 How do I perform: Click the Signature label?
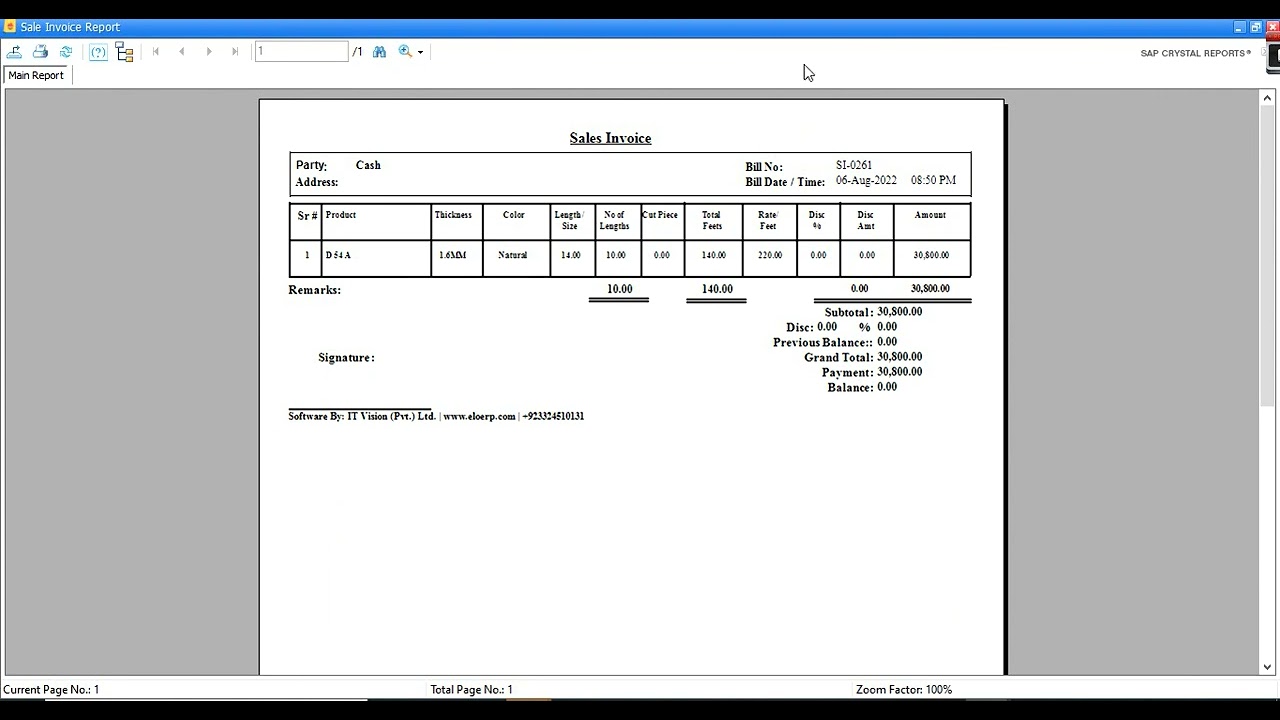click(346, 357)
